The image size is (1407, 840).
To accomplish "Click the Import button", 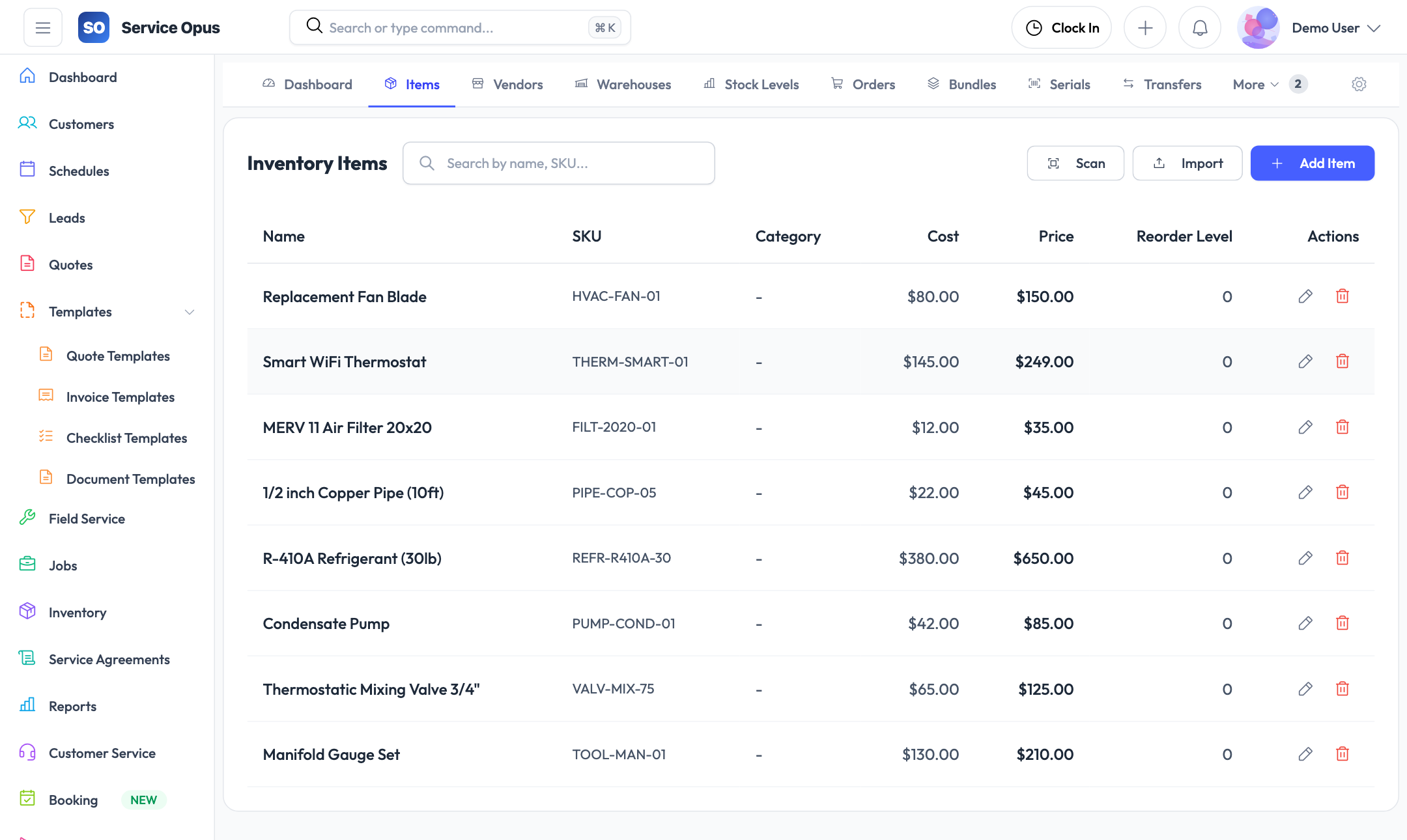I will coord(1187,163).
